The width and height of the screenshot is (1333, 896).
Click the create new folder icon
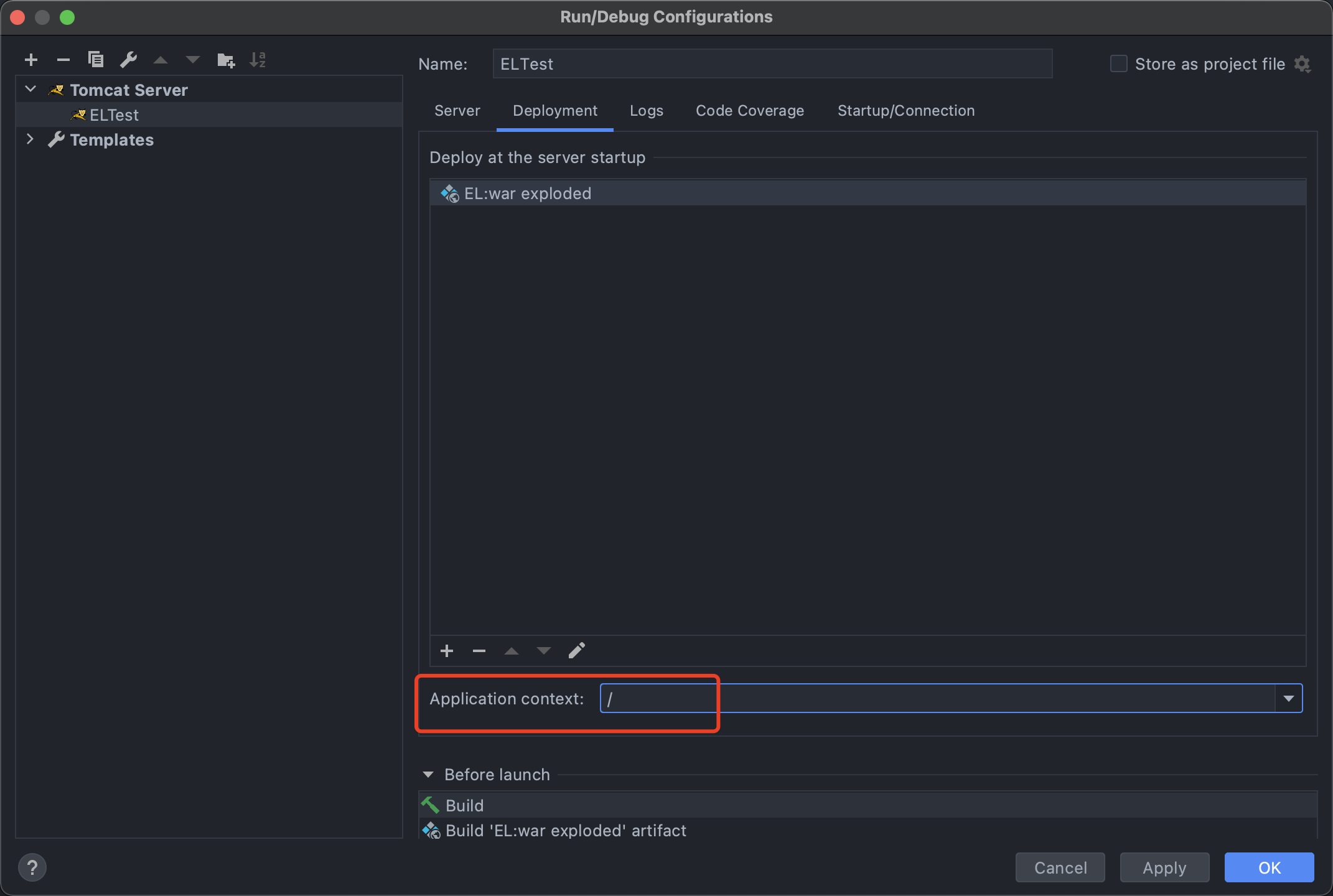pos(225,60)
